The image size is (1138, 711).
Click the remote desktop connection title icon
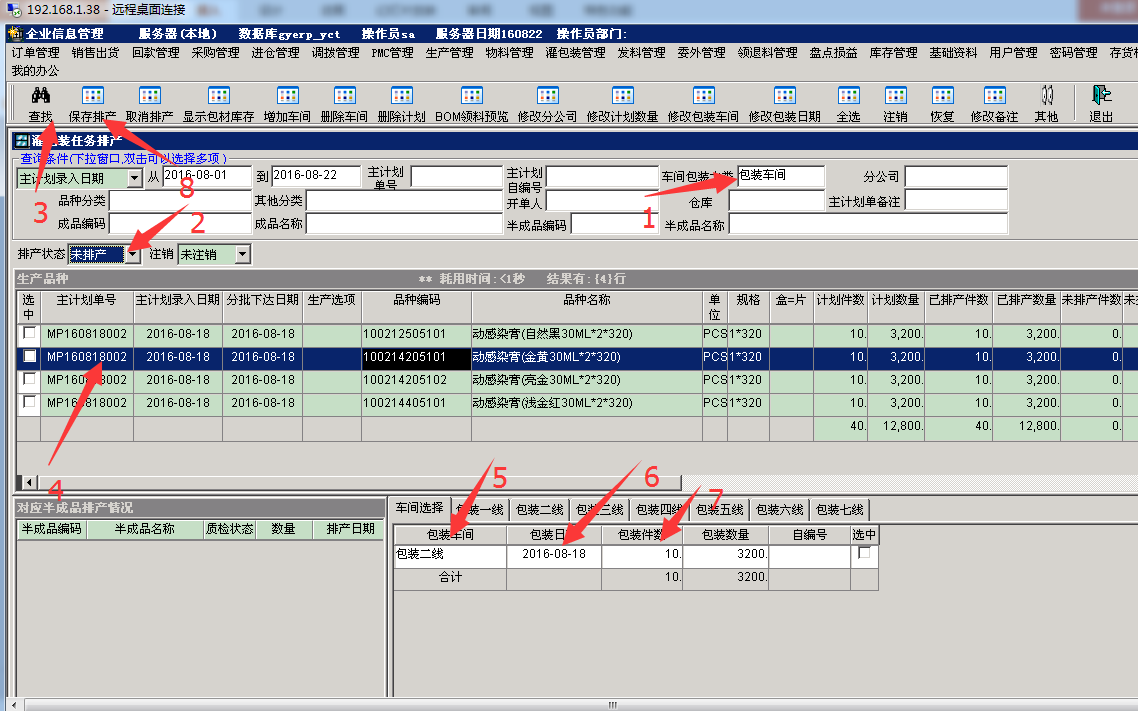[13, 10]
